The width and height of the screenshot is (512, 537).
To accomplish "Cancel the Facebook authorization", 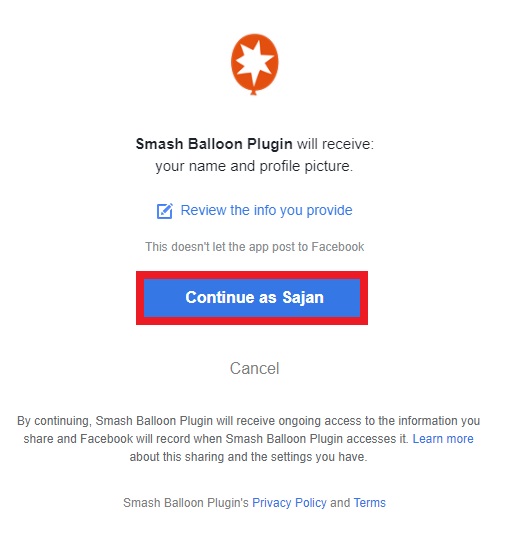I will pos(254,369).
